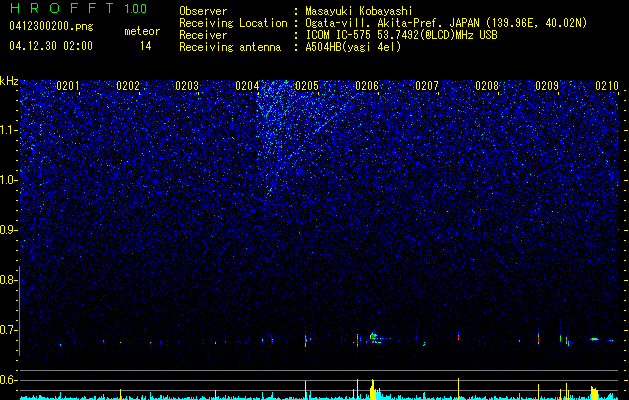Click the A504HB(yagi 4el) antenna text

tap(353, 47)
